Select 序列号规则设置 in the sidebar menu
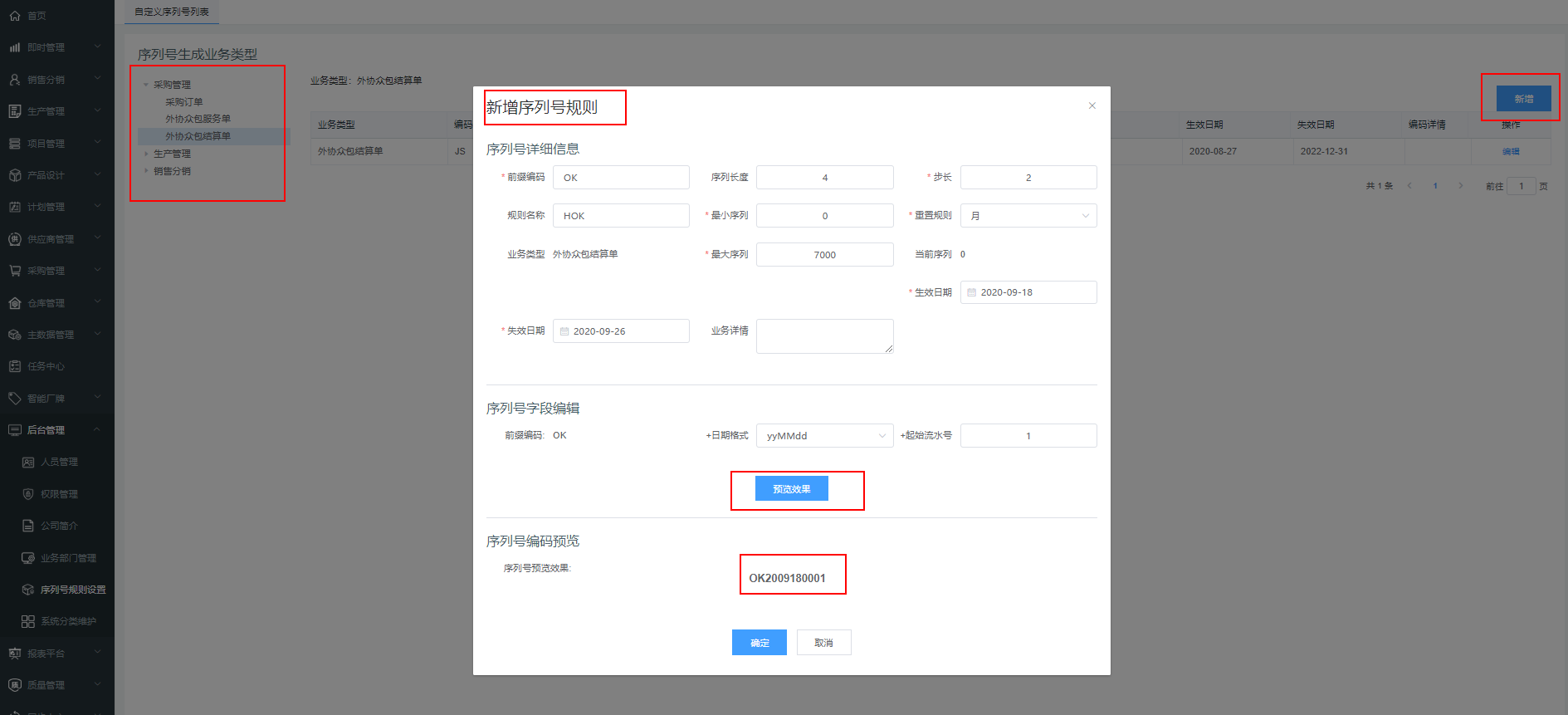 [x=73, y=590]
